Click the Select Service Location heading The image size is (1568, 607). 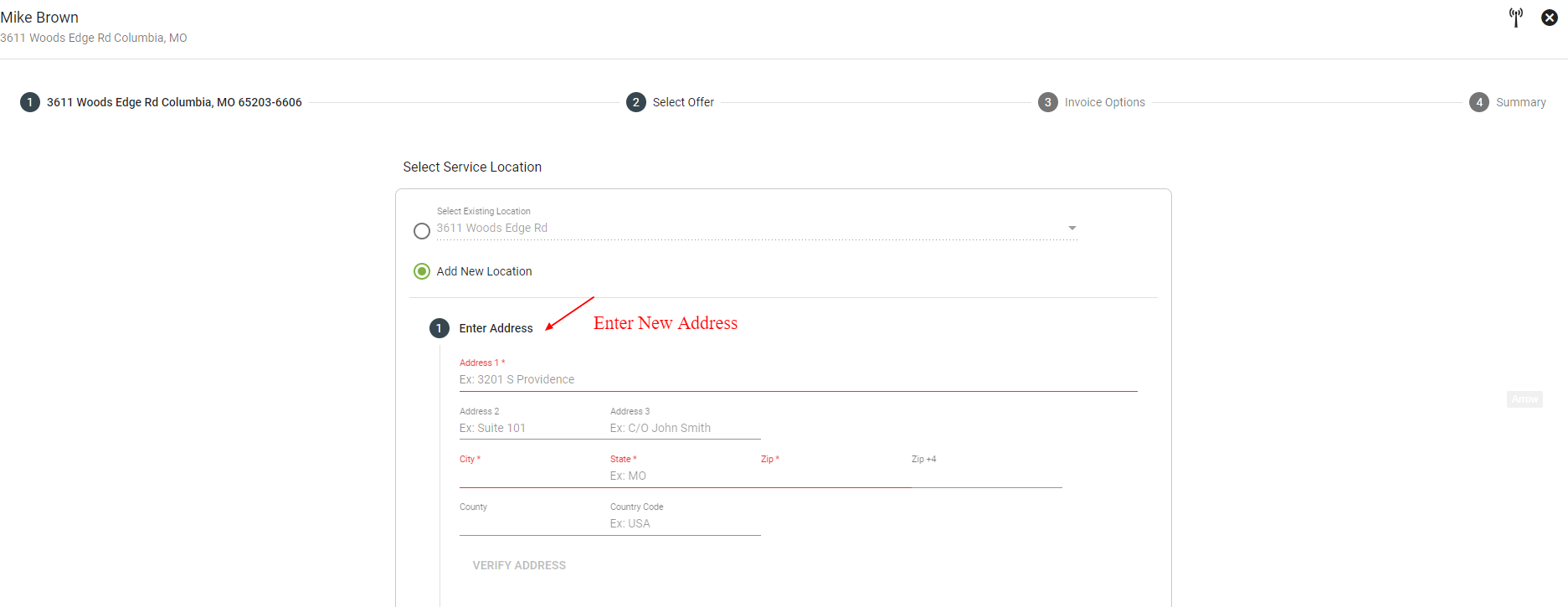(x=472, y=167)
